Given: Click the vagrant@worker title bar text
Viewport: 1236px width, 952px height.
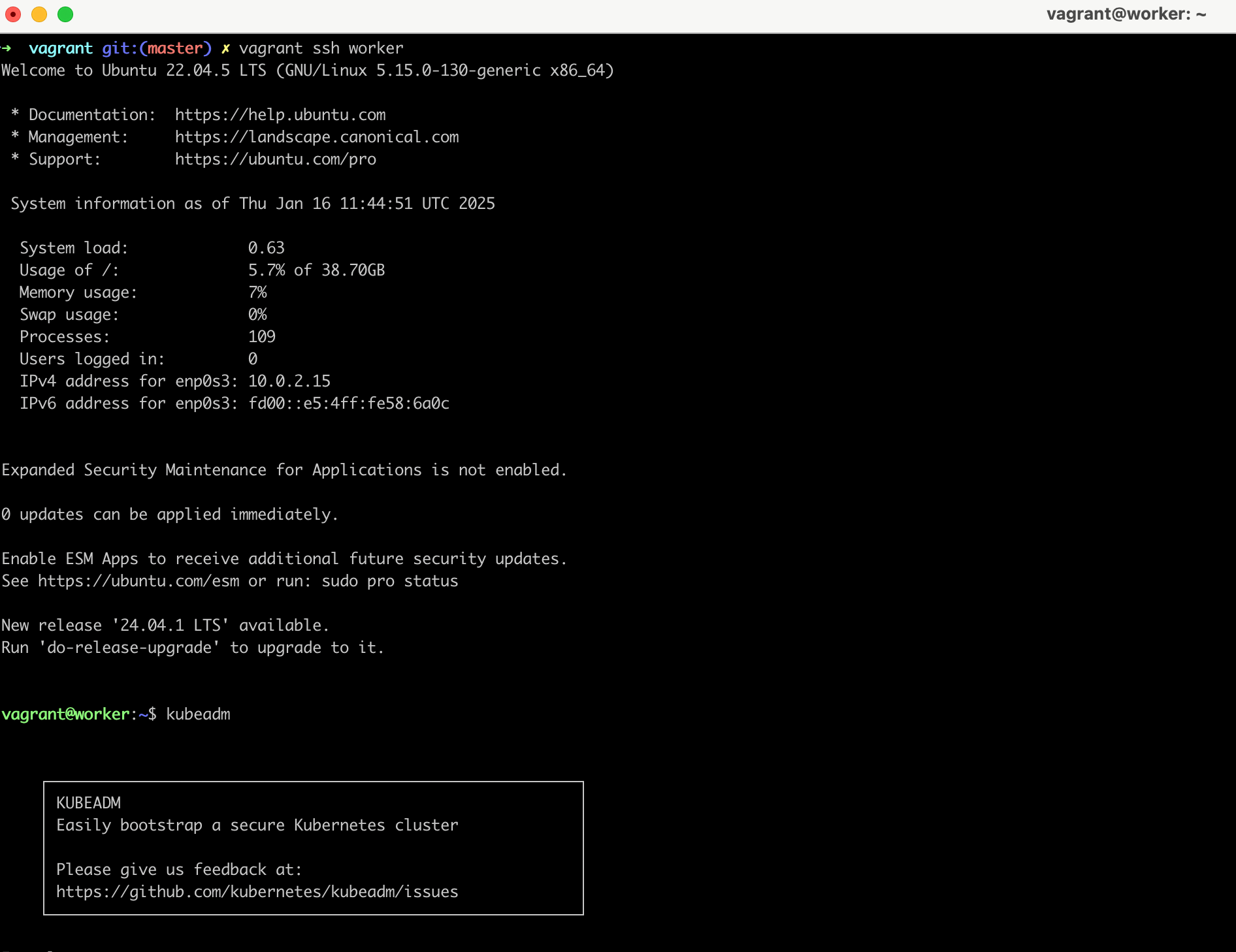Looking at the screenshot, I should 1125,13.
